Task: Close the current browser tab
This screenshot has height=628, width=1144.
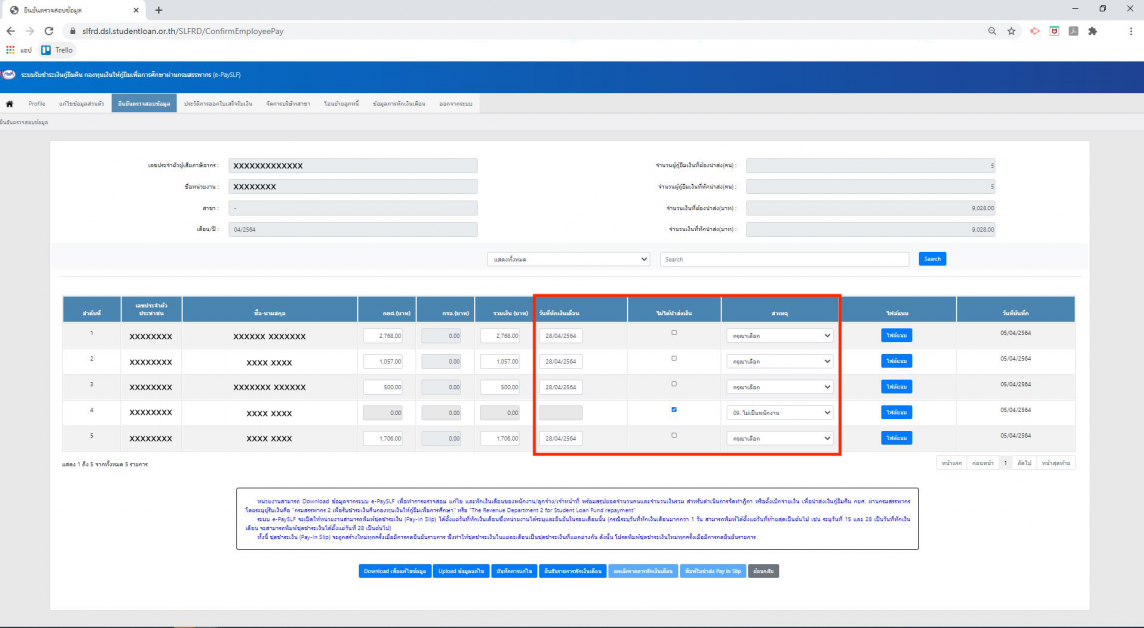Action: 136,10
